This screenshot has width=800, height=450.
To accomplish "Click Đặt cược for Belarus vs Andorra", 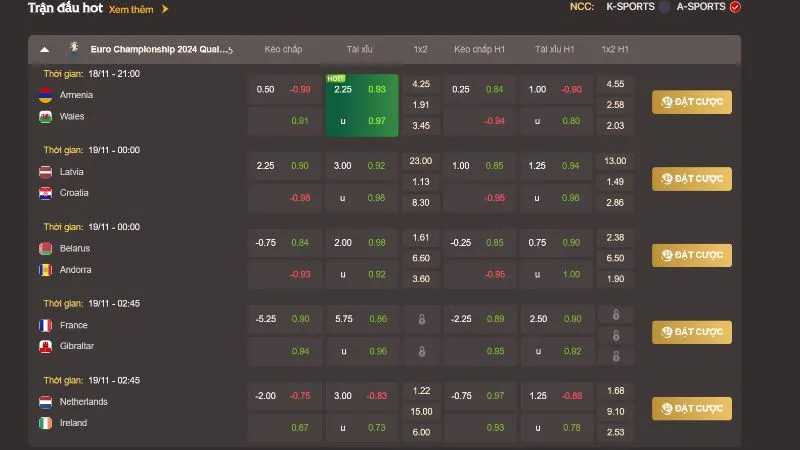I will pos(692,255).
